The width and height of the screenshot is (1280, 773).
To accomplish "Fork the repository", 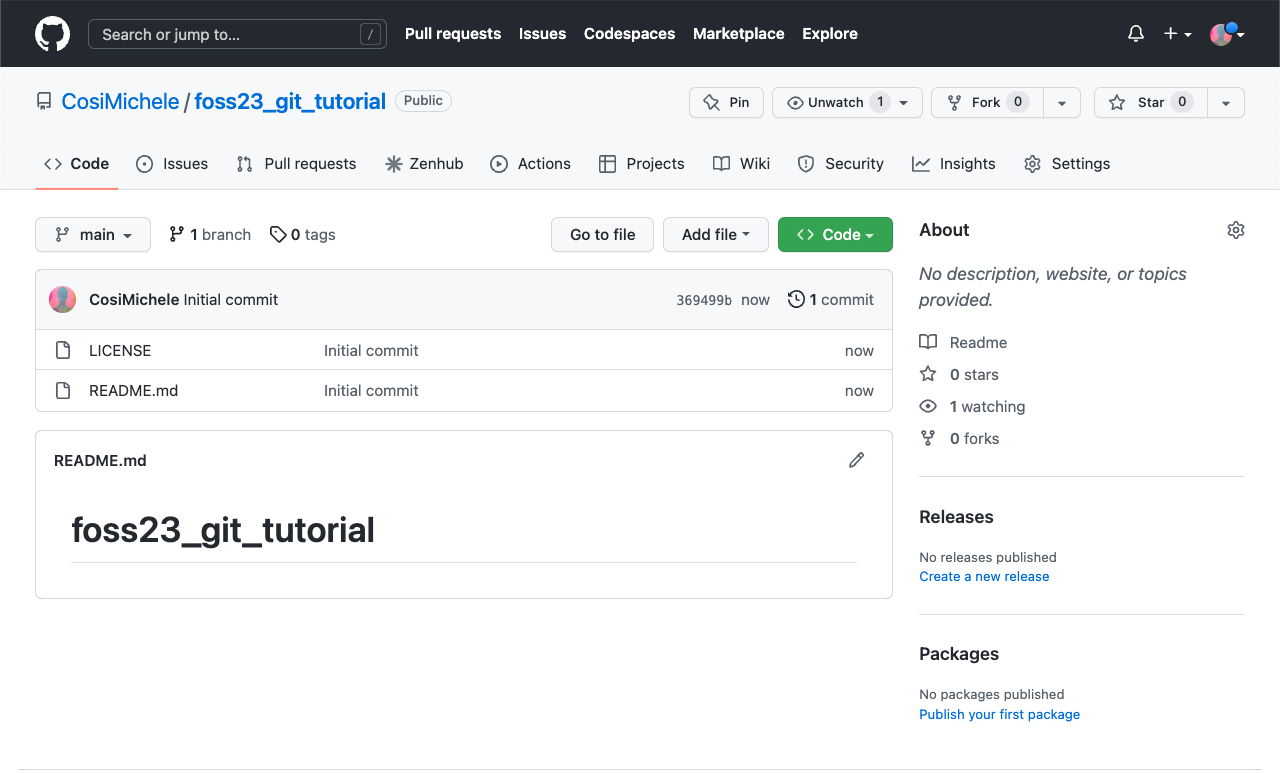I will point(987,103).
